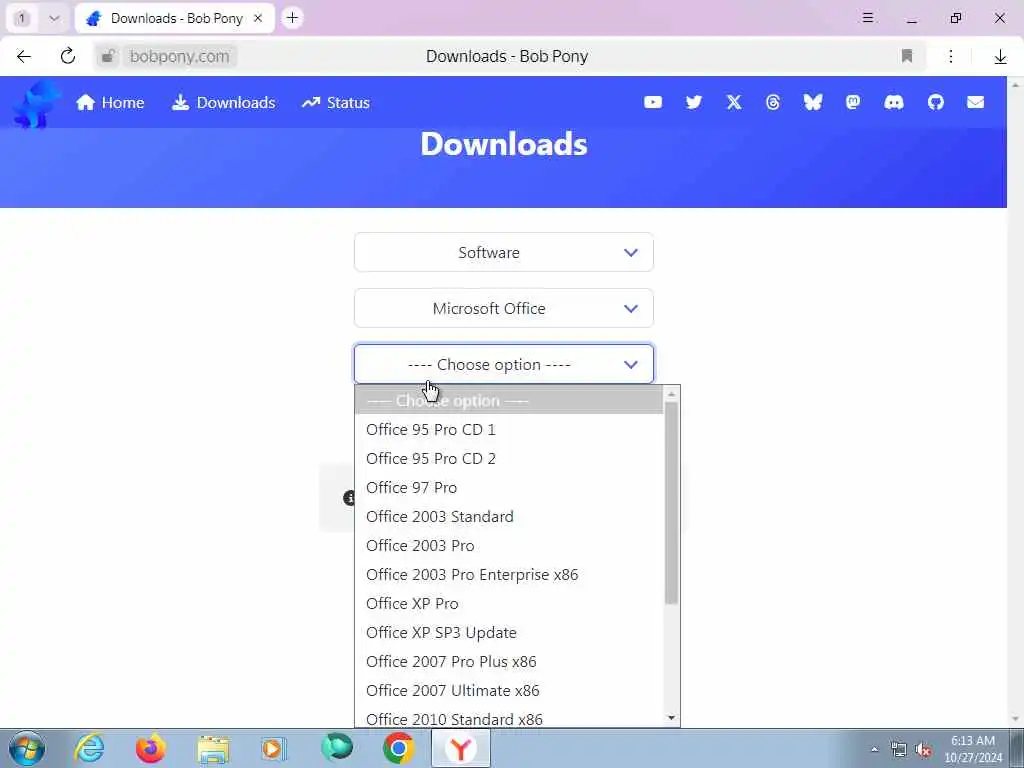This screenshot has height=768, width=1024.
Task: Click the network tray icon
Action: 899,749
